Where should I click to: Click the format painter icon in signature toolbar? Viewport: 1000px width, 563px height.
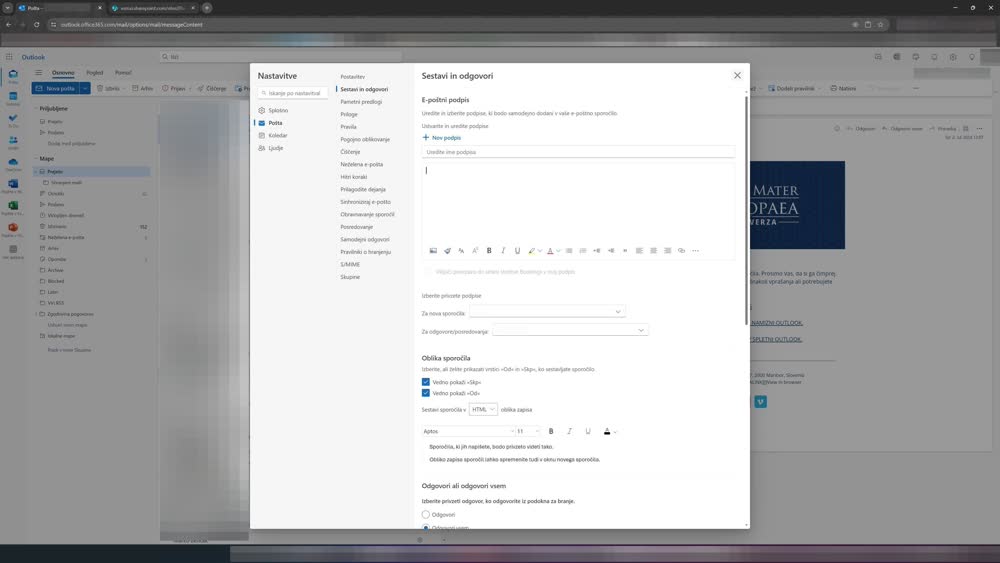[x=447, y=251]
